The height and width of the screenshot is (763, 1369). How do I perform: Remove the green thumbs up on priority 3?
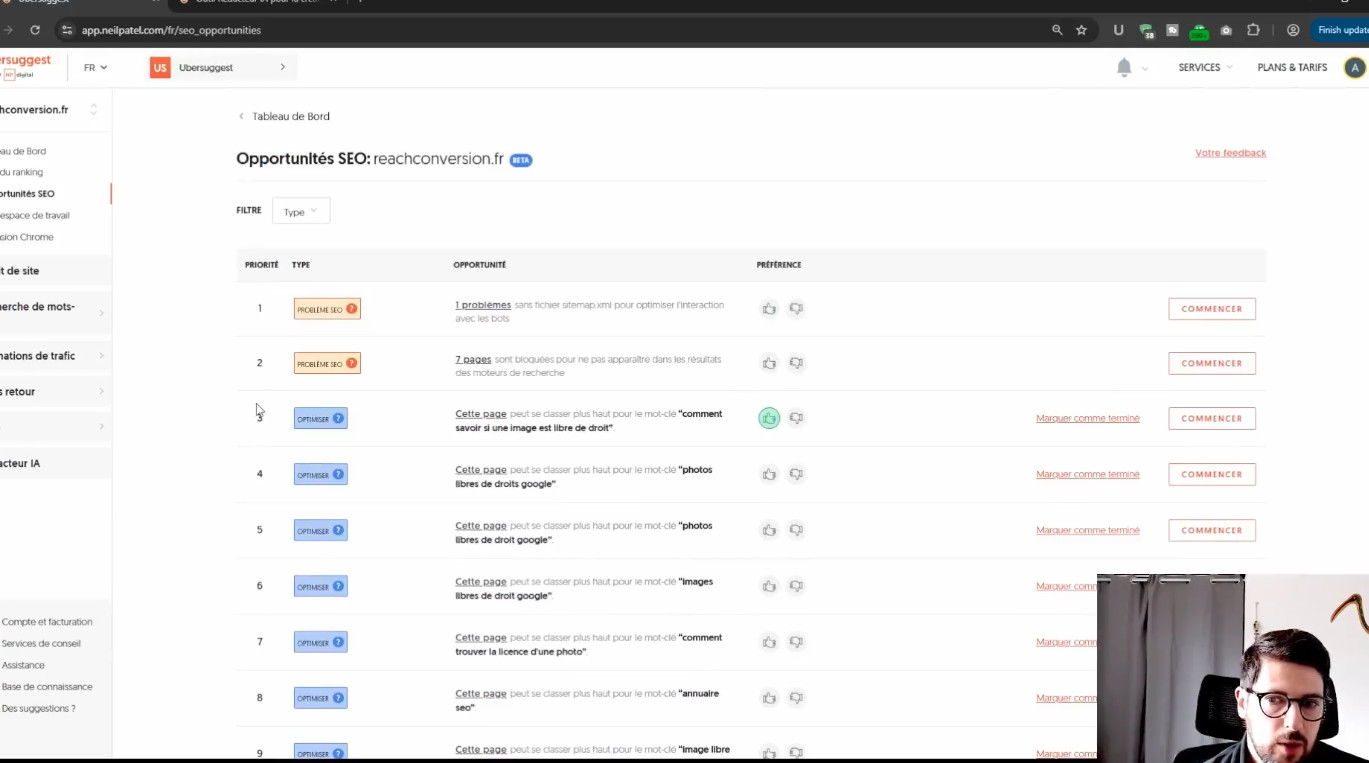769,418
